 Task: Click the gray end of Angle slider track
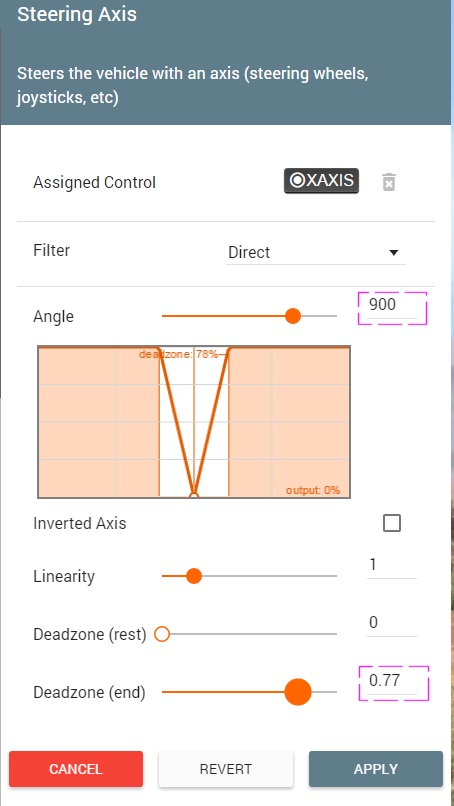pyautogui.click(x=319, y=316)
